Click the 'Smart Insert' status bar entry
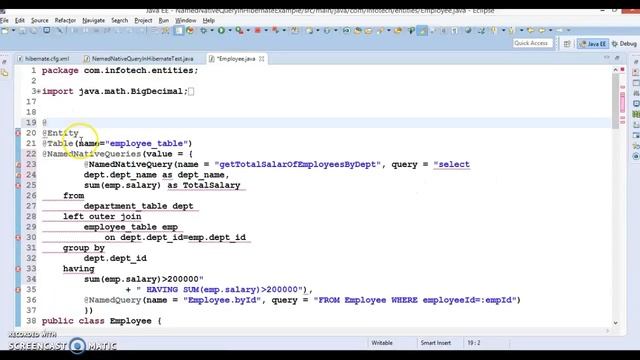640x360 pixels. pyautogui.click(x=436, y=343)
